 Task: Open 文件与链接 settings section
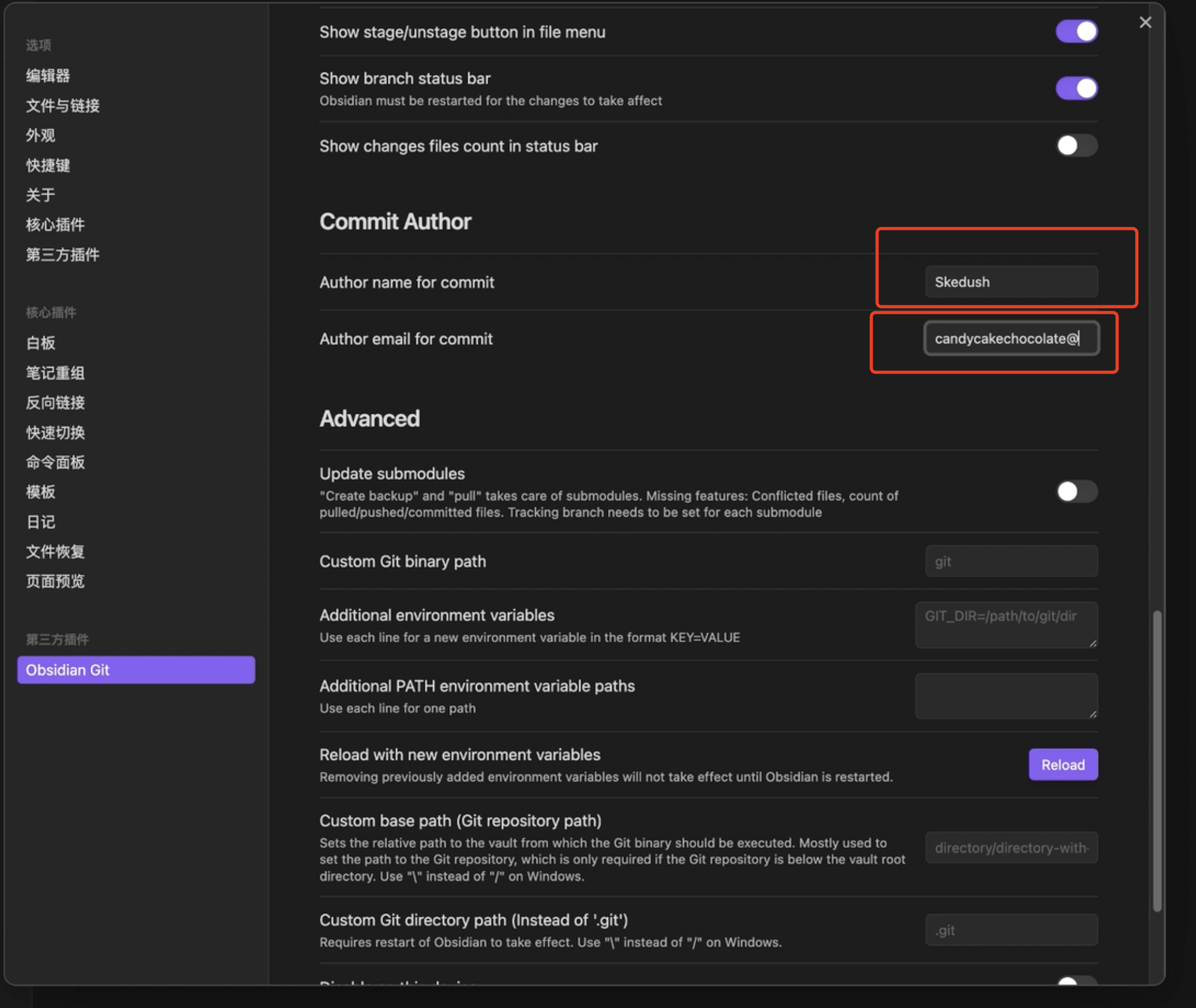coord(63,106)
